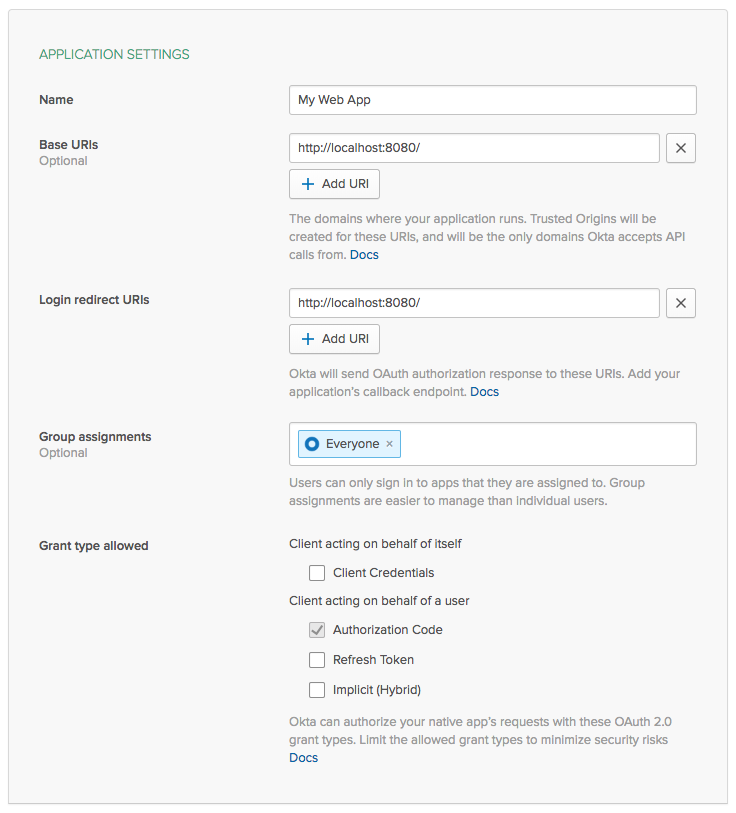Enable the Refresh Token checkbox
Viewport: 736px width, 813px height.
(317, 660)
